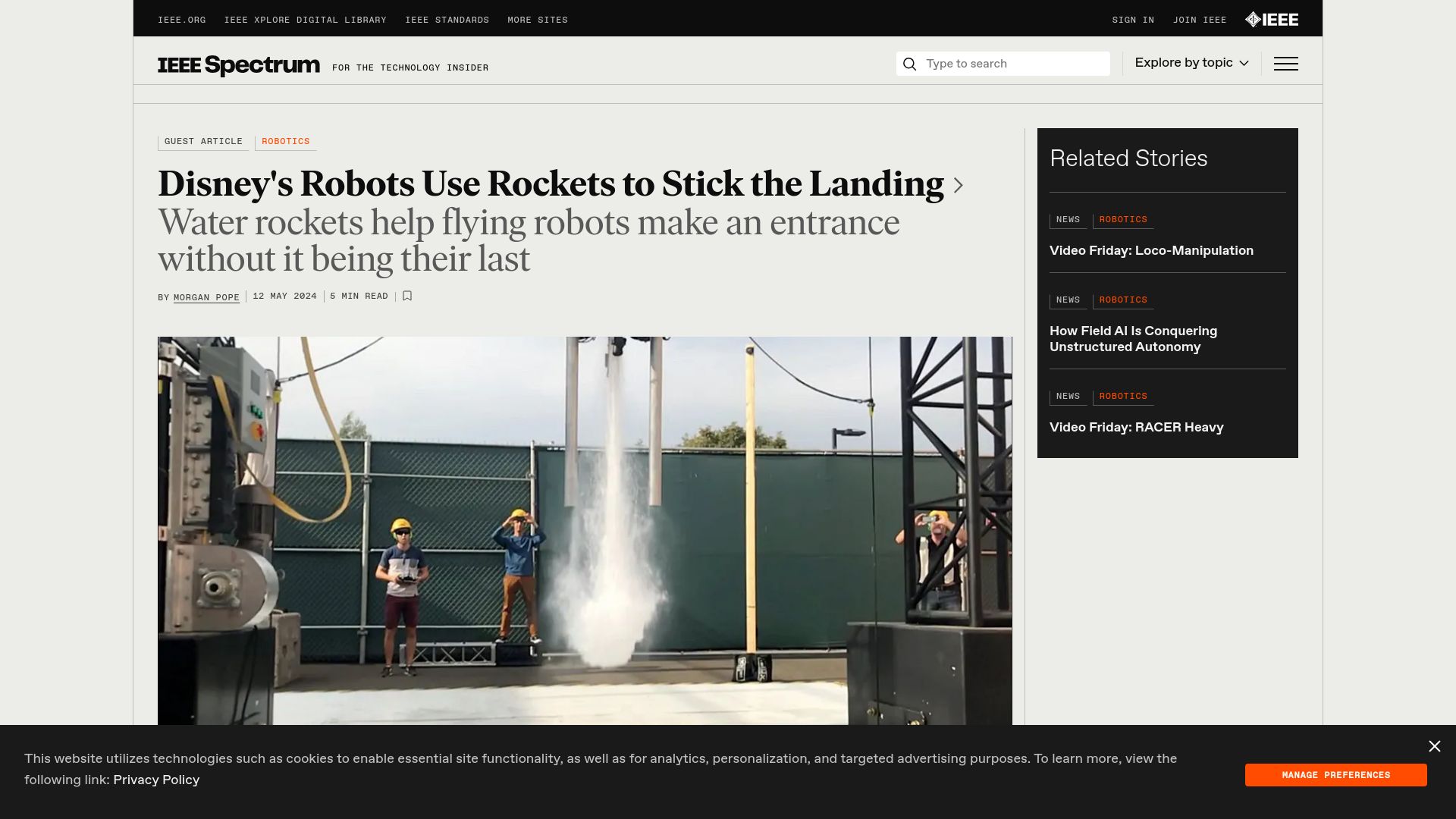Click News tag above RACER Heavy story
Image resolution: width=1456 pixels, height=819 pixels.
click(x=1068, y=397)
